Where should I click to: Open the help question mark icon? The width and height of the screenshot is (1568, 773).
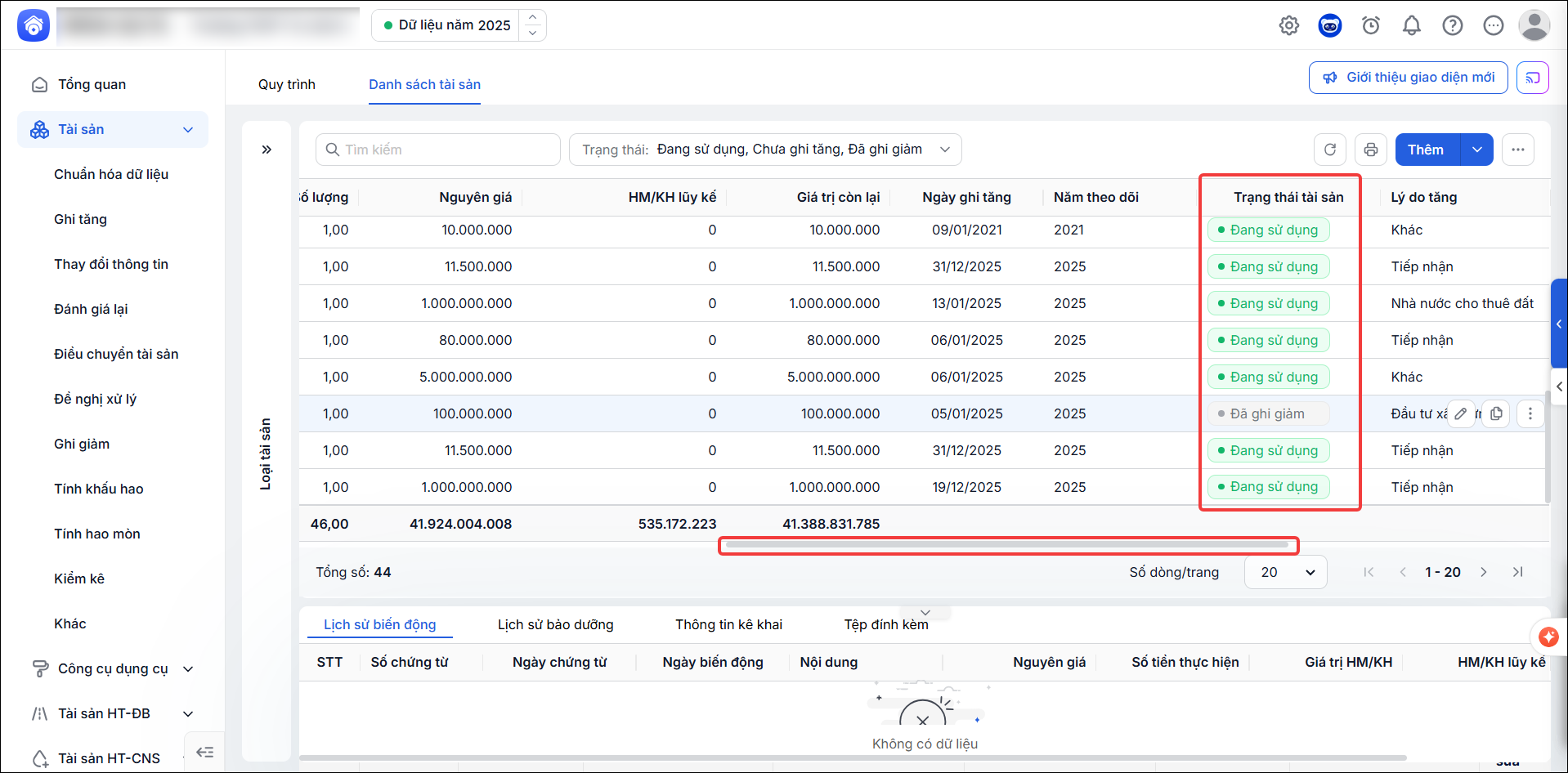(x=1453, y=25)
